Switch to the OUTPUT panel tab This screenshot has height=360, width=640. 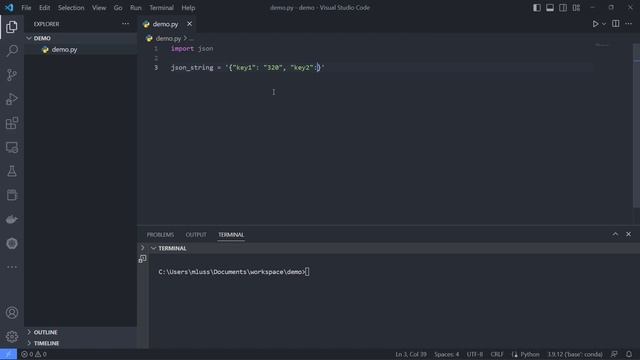click(x=196, y=235)
